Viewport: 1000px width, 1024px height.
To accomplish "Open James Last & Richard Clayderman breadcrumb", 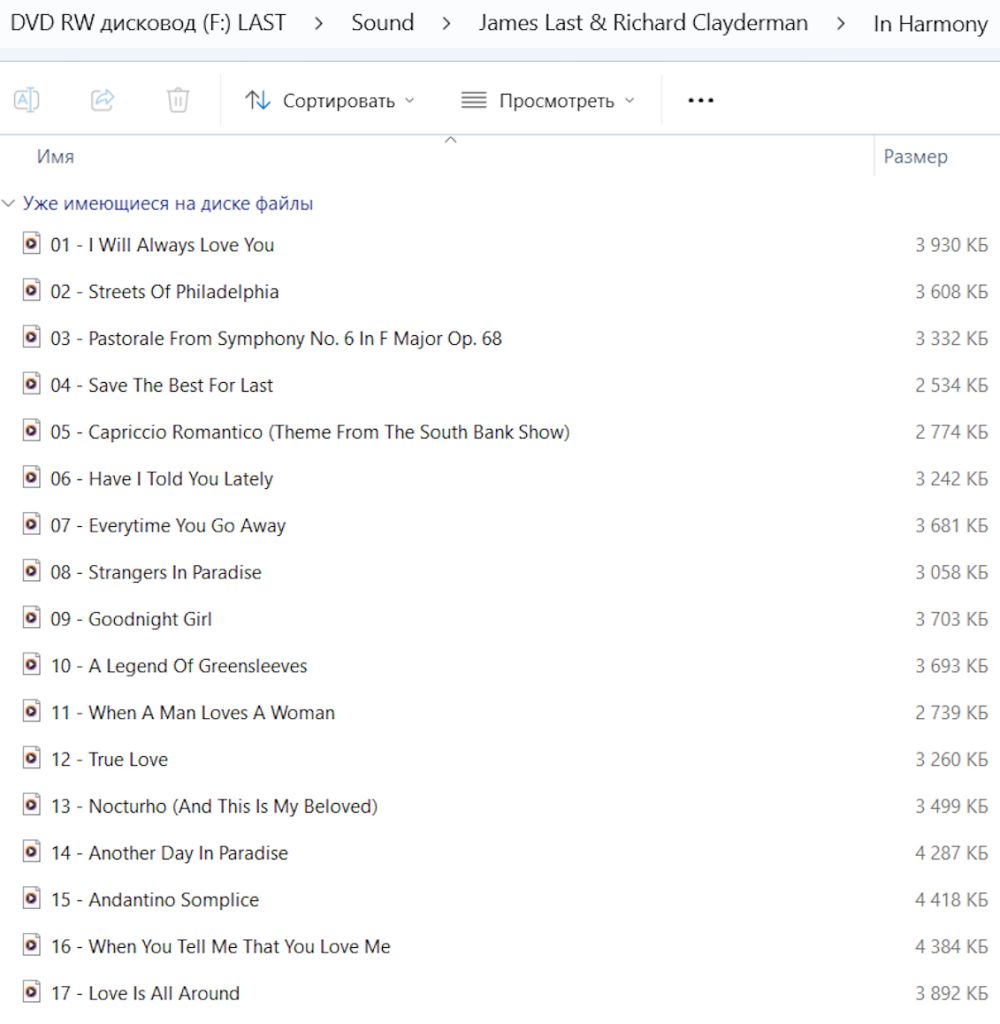I will 643,23.
